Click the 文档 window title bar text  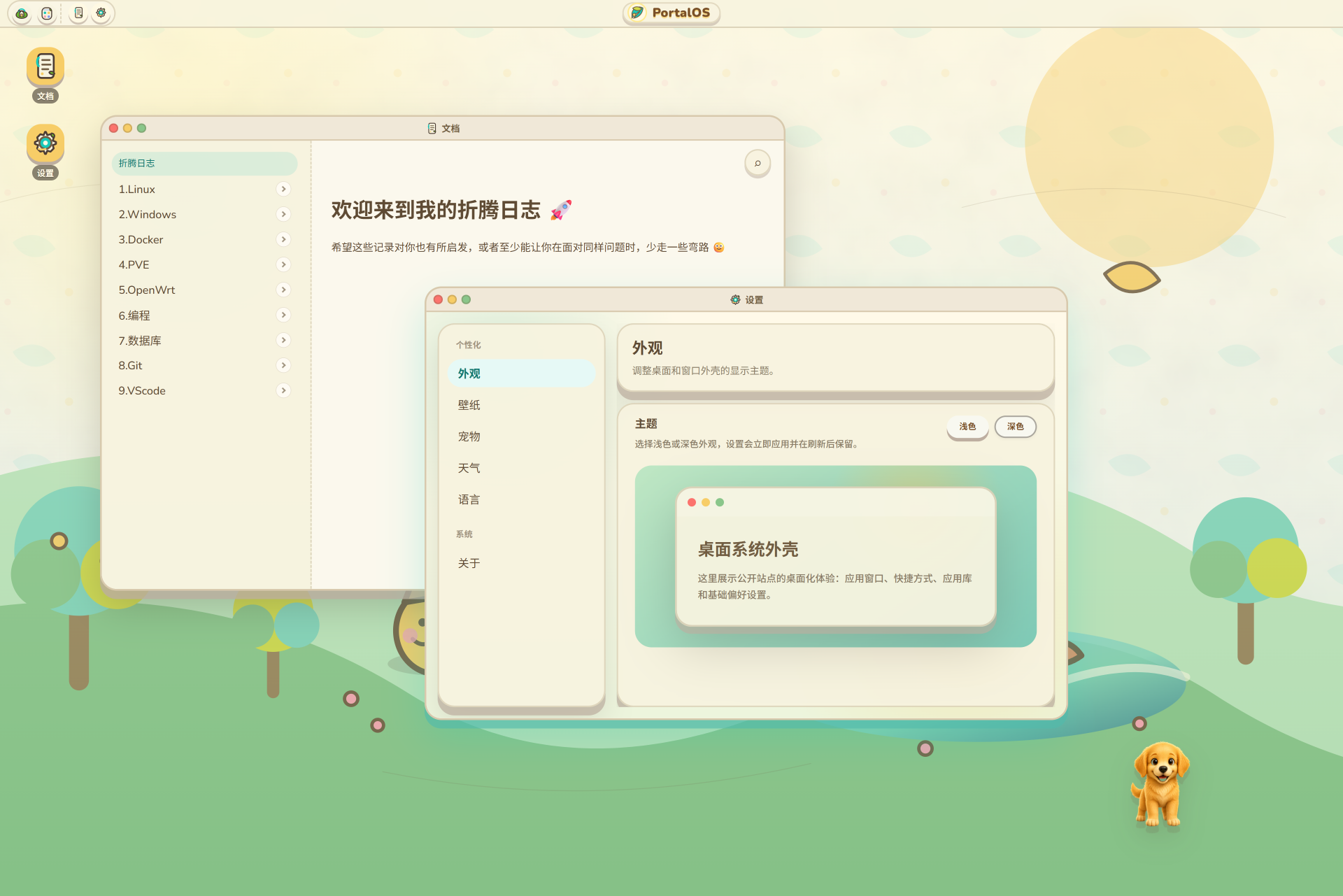tap(450, 128)
